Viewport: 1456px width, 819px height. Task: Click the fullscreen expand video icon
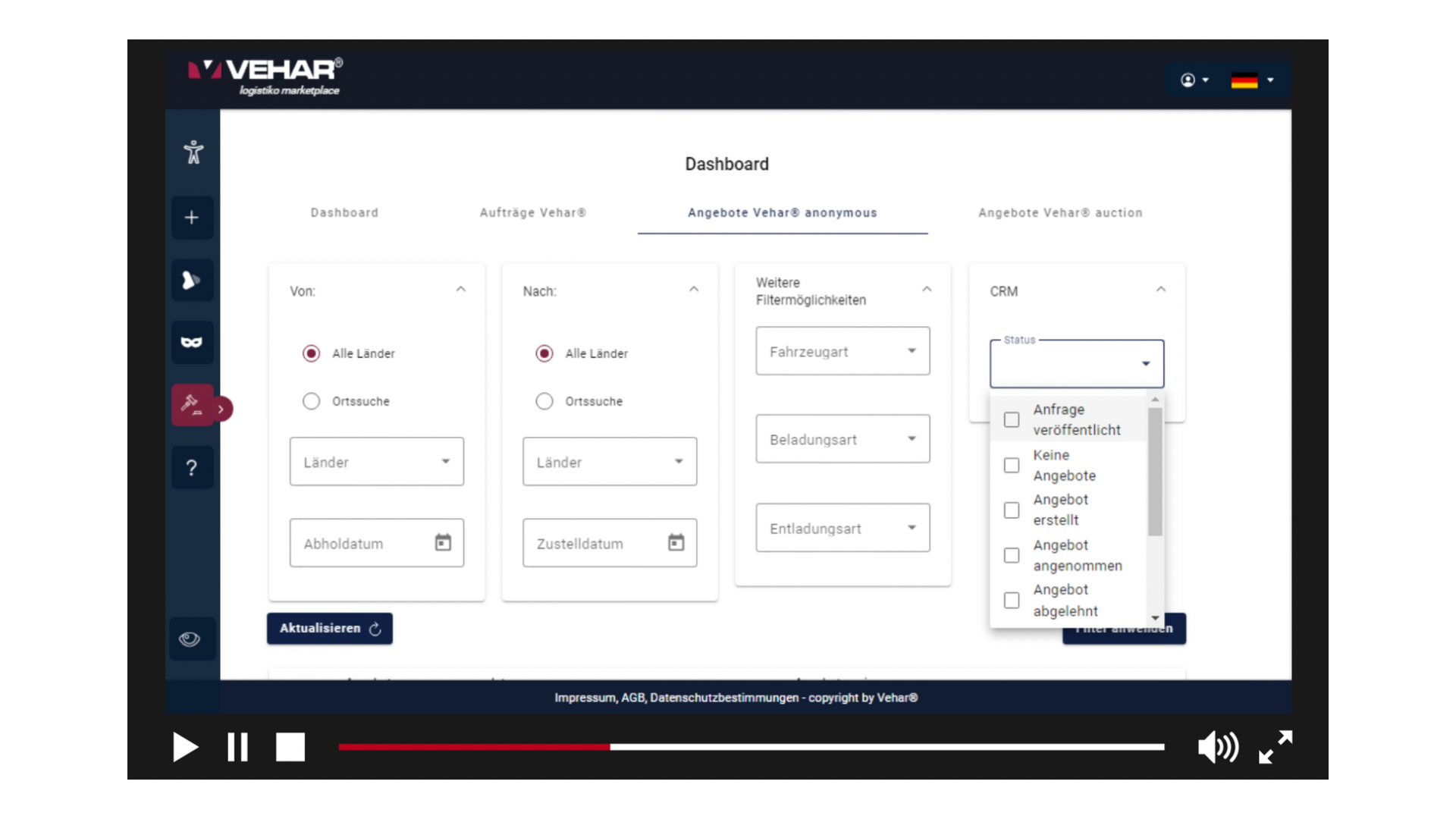[1276, 747]
